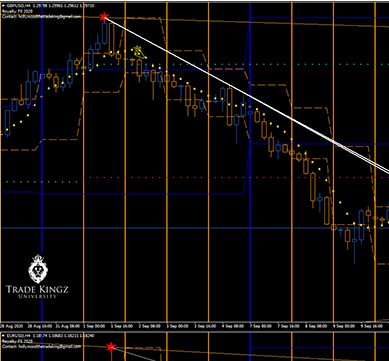
Task: Click the '9 Sep 00:00' time axis label
Action: (x=345, y=325)
